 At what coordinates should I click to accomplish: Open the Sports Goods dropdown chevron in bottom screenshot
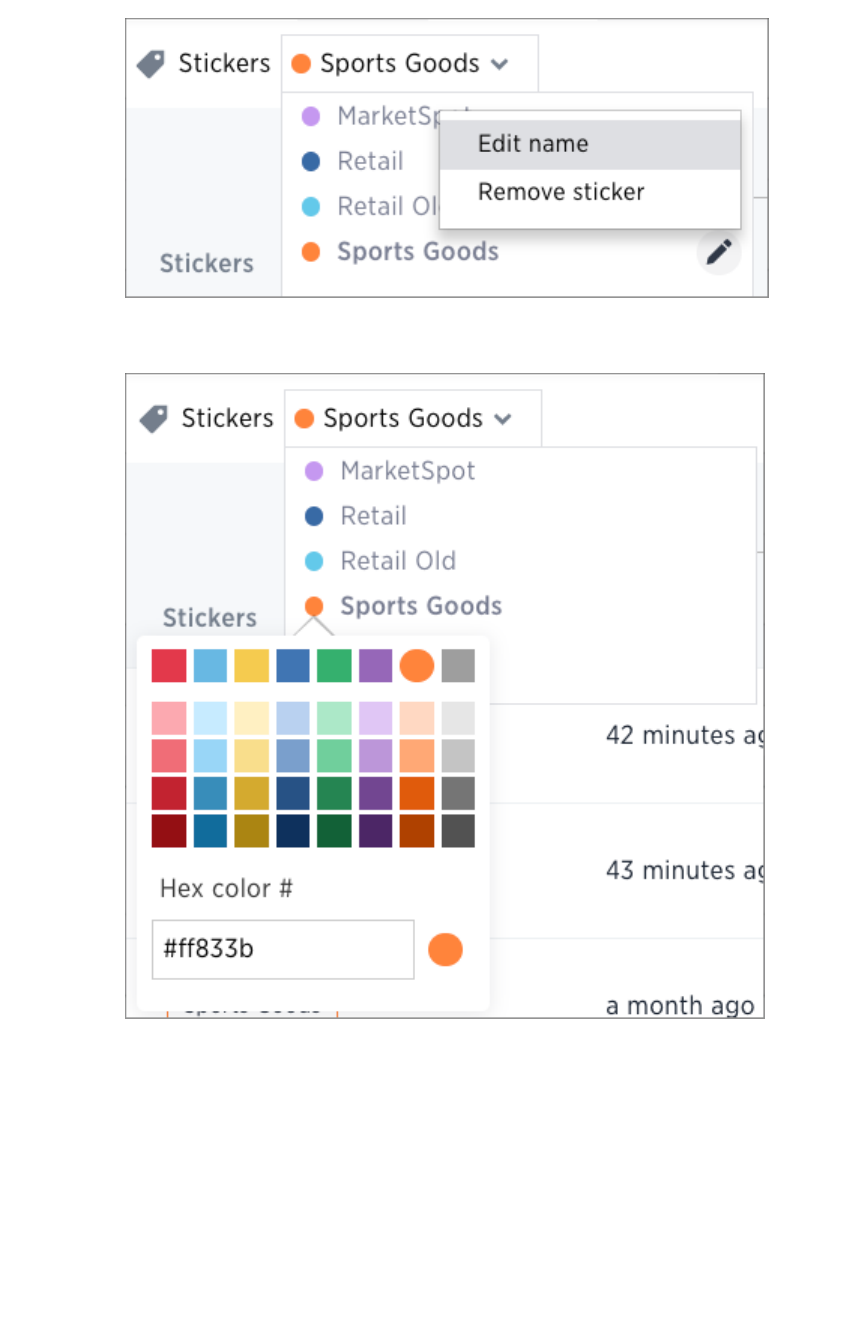(x=503, y=419)
